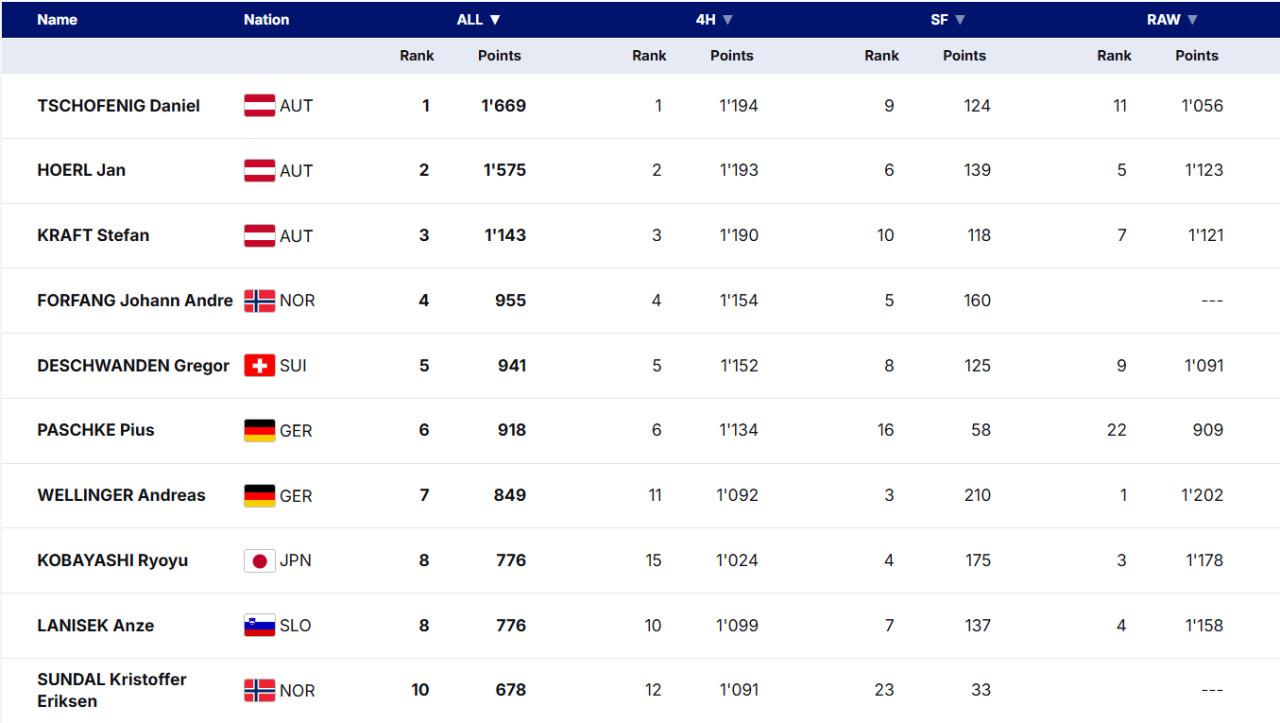Click the Austrian flag beside Hoerl Jan

259,170
